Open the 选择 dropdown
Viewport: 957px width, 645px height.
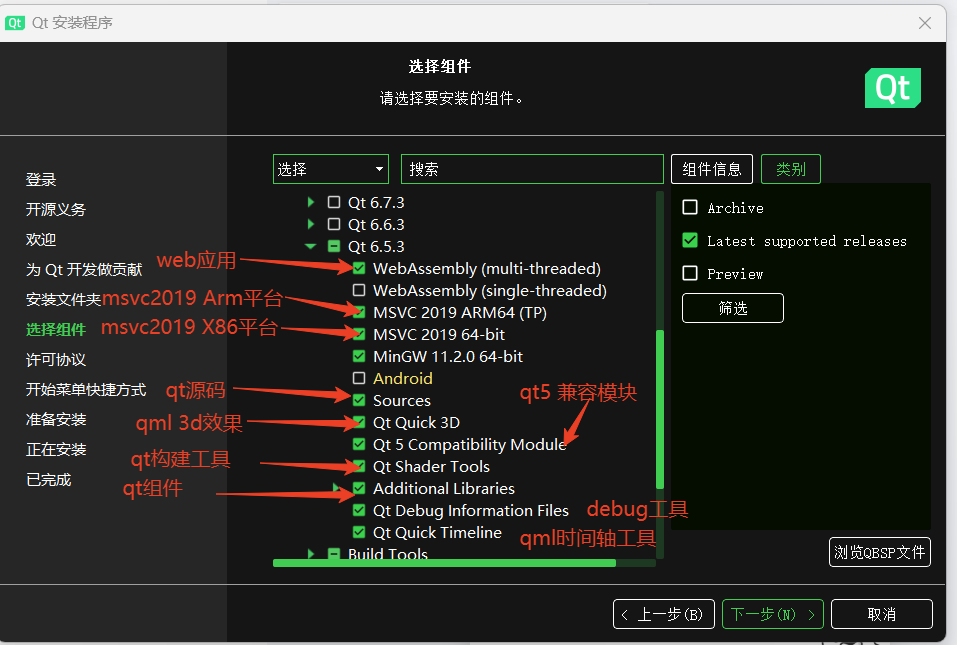(x=330, y=169)
